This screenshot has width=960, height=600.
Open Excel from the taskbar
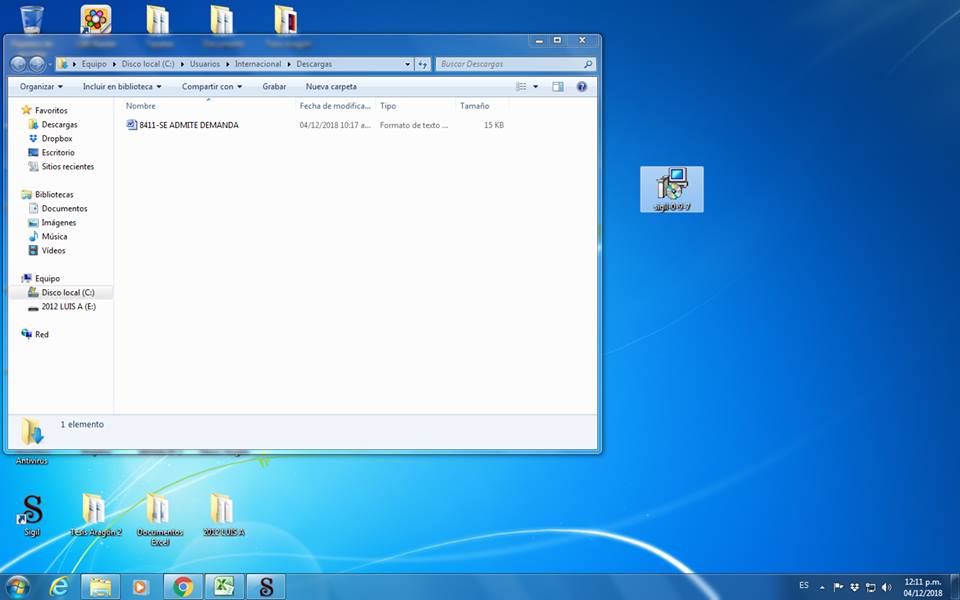point(224,587)
